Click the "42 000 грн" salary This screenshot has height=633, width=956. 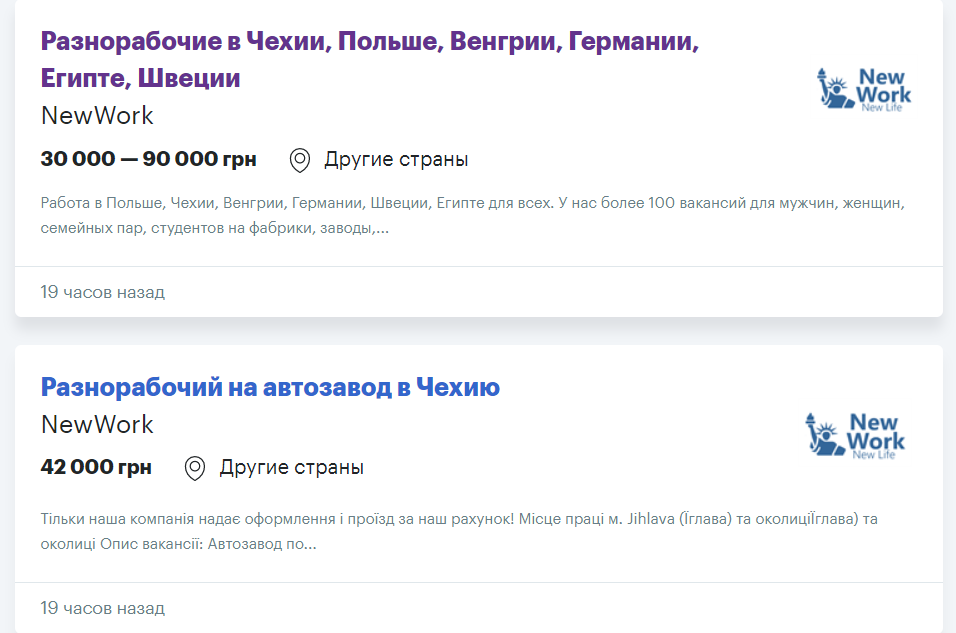coord(96,467)
